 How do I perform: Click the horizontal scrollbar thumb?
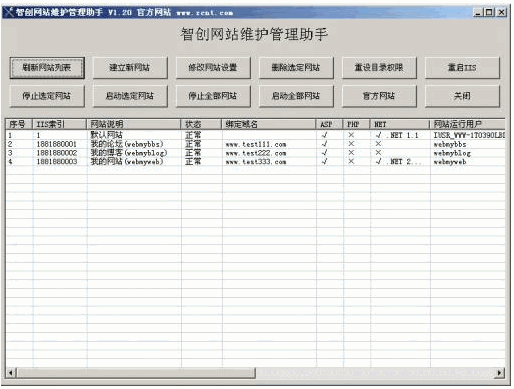[x=135, y=372]
